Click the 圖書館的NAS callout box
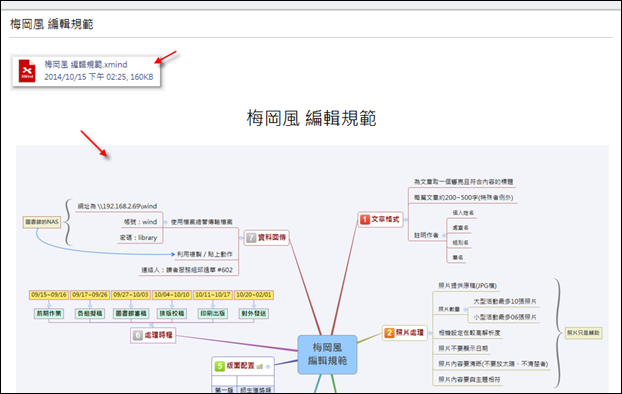Screen dimensions: 622x394 click(42, 222)
